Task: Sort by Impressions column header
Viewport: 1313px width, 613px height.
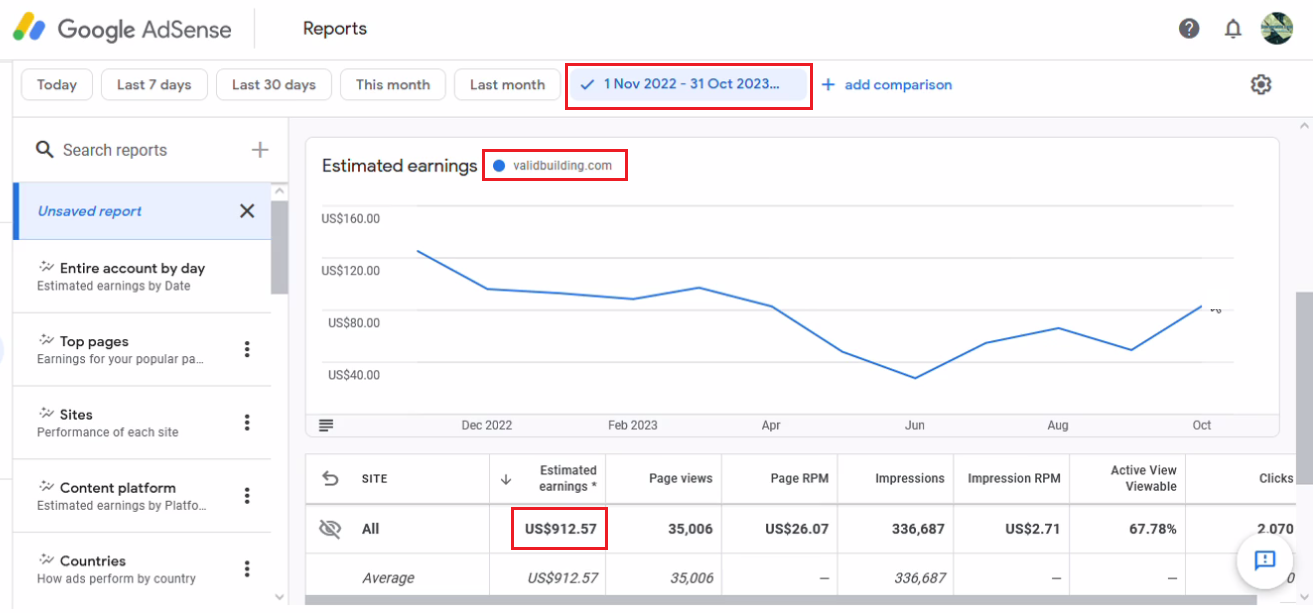Action: tap(910, 479)
